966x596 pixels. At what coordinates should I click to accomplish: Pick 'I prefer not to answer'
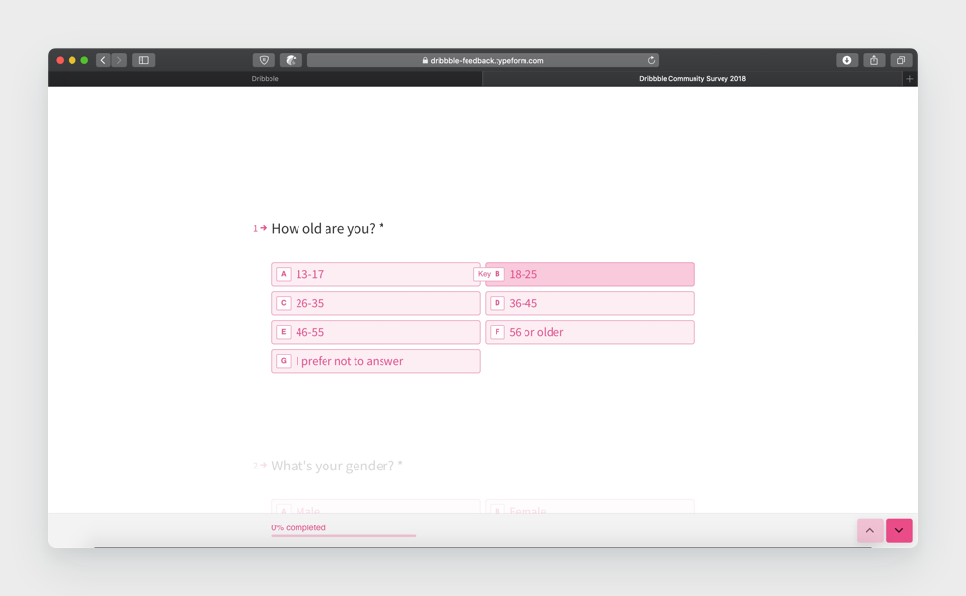[x=375, y=361]
